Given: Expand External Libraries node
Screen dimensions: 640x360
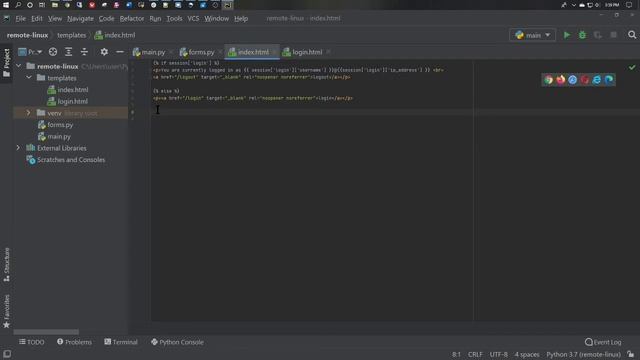Looking at the screenshot, I should pos(18,148).
